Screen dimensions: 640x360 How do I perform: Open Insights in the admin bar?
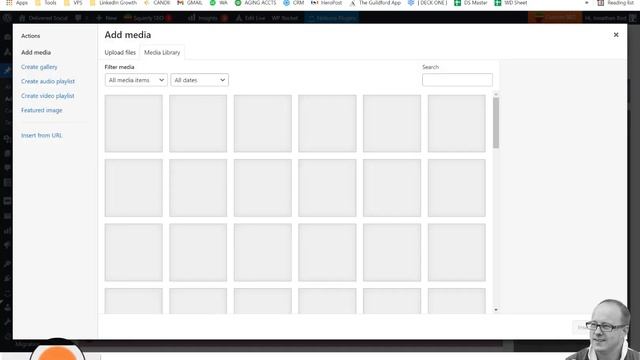[208, 18]
